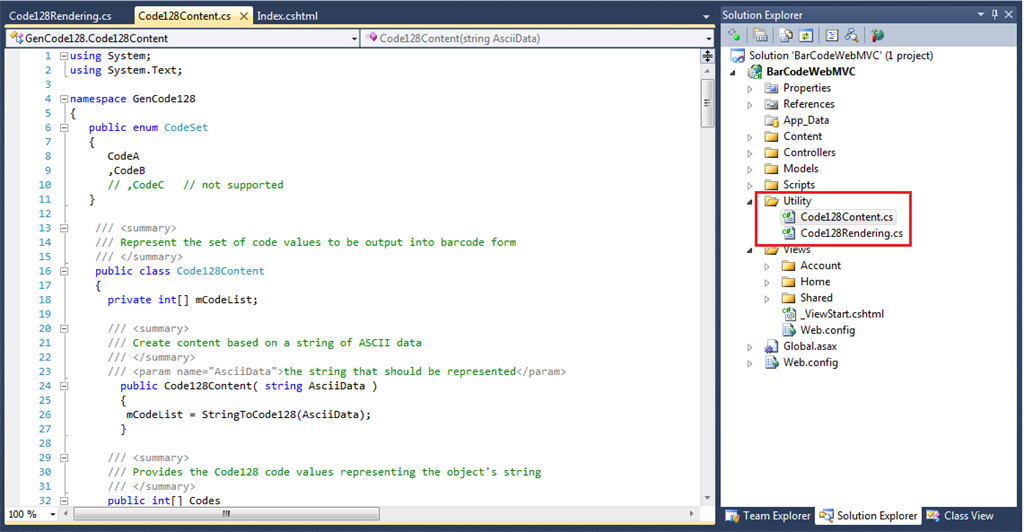Toggle Show All Files in Solution Explorer

coord(787,35)
